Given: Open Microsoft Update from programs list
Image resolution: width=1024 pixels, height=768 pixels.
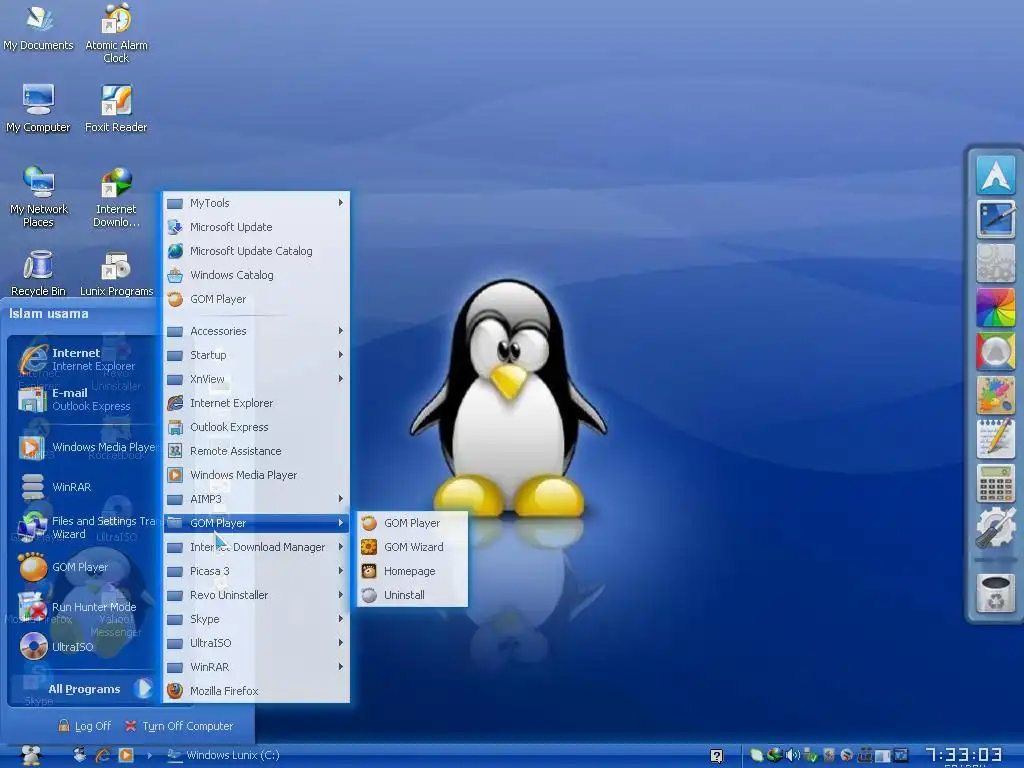Looking at the screenshot, I should click(256, 227).
